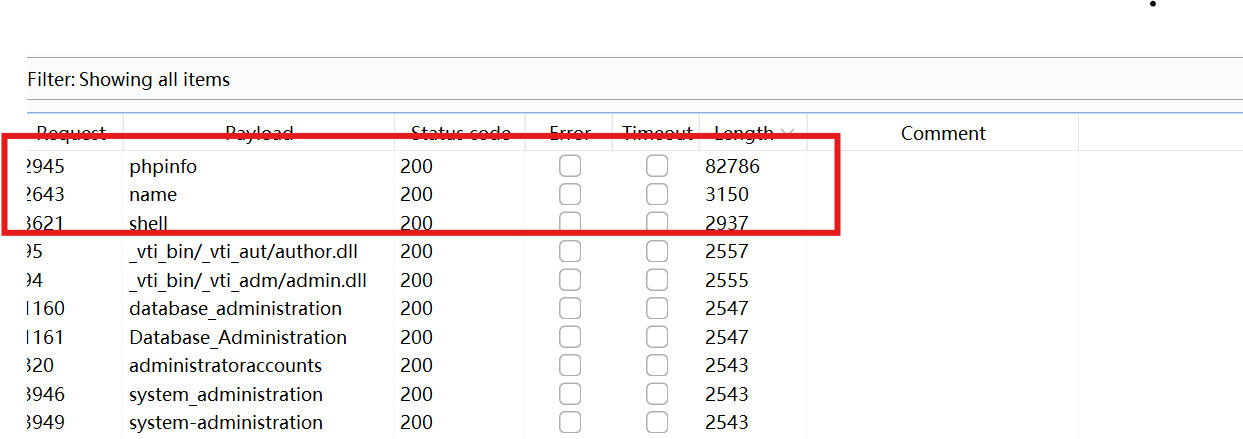This screenshot has height=439, width=1243.
Task: Click the Comment column header
Action: coord(942,134)
